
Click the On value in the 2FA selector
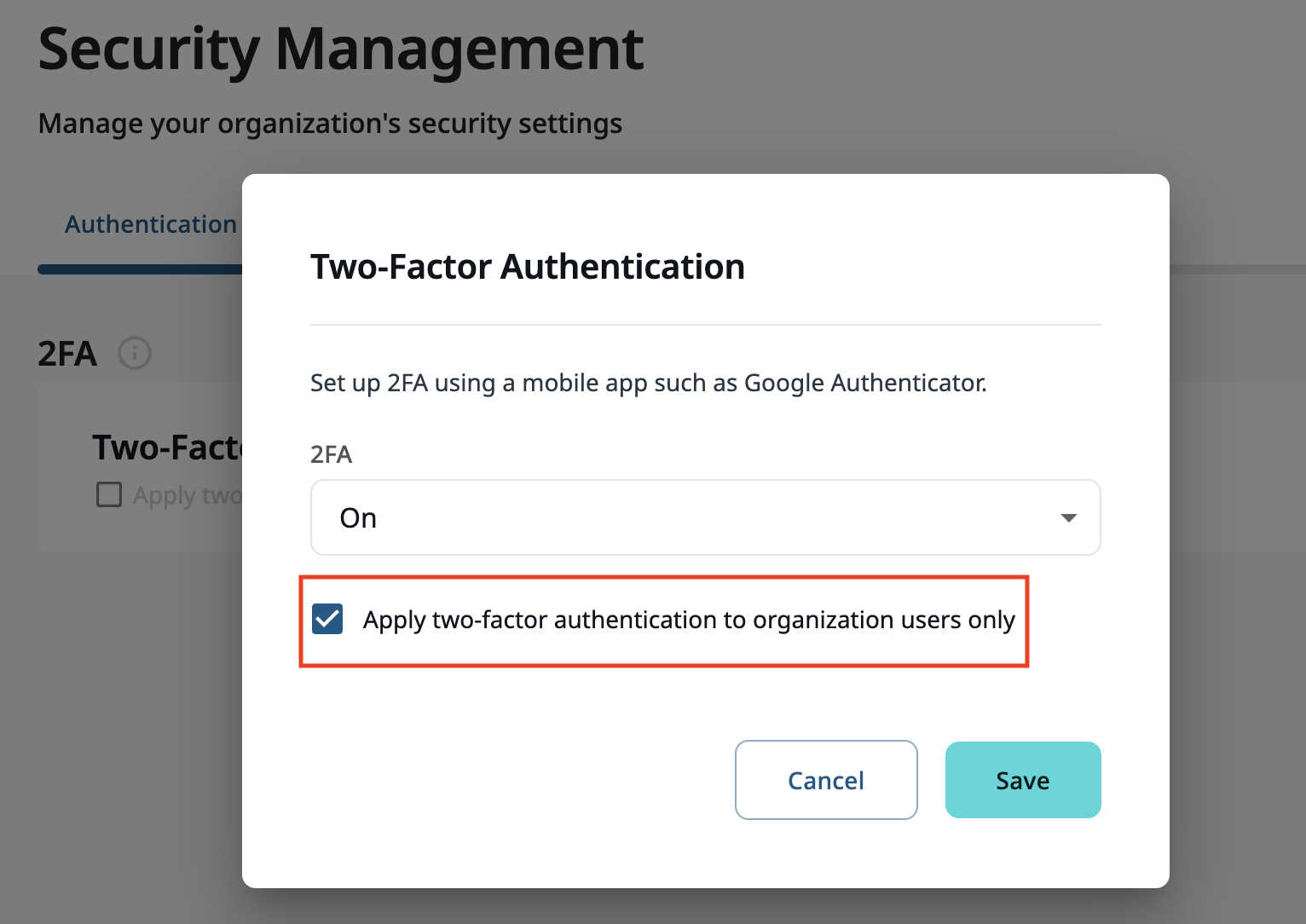358,517
